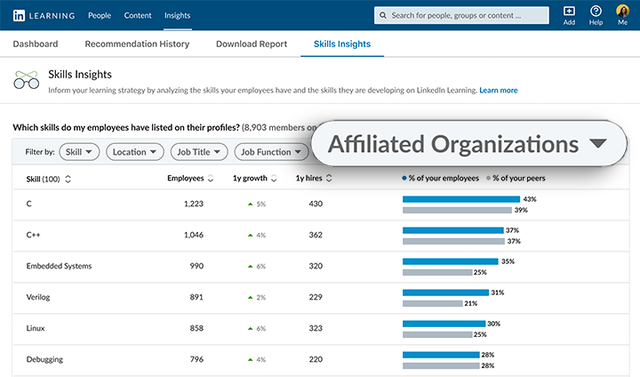Open the Content menu
The image size is (640, 377).
click(x=138, y=16)
